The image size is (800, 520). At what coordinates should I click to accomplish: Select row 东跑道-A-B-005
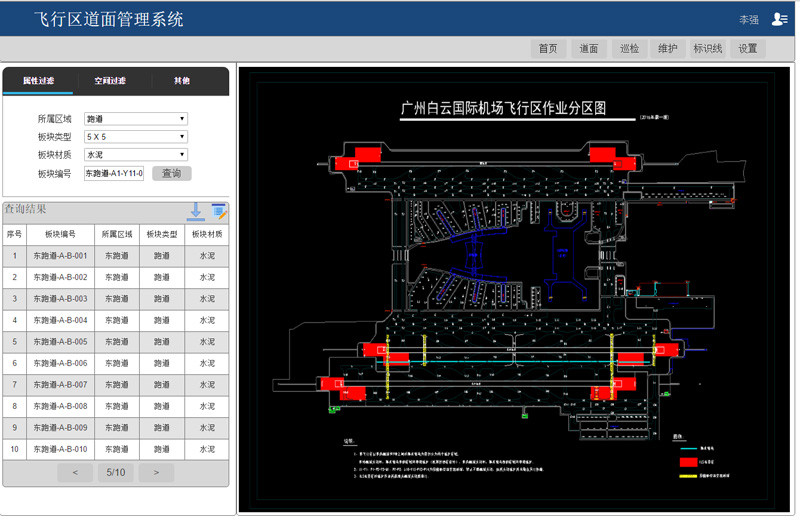(115, 342)
